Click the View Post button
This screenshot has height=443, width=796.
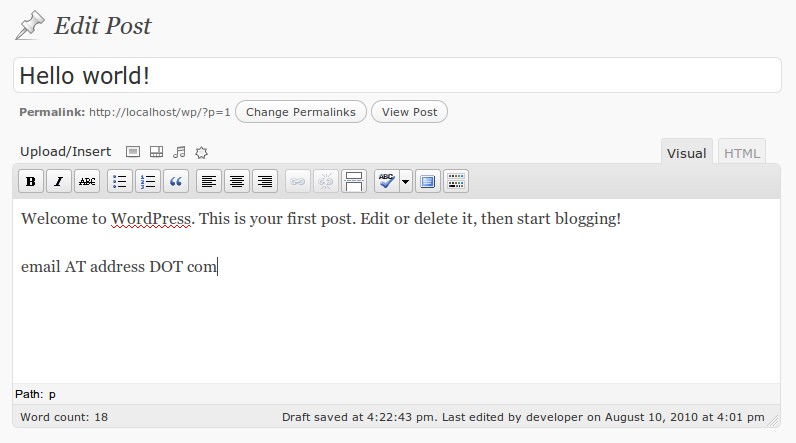click(409, 112)
